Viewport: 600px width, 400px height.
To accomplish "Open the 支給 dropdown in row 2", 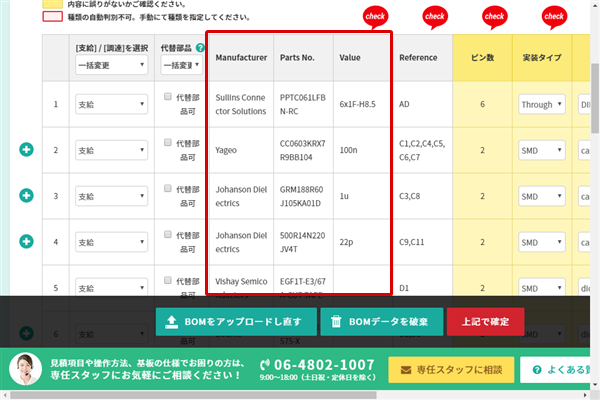I will point(111,150).
